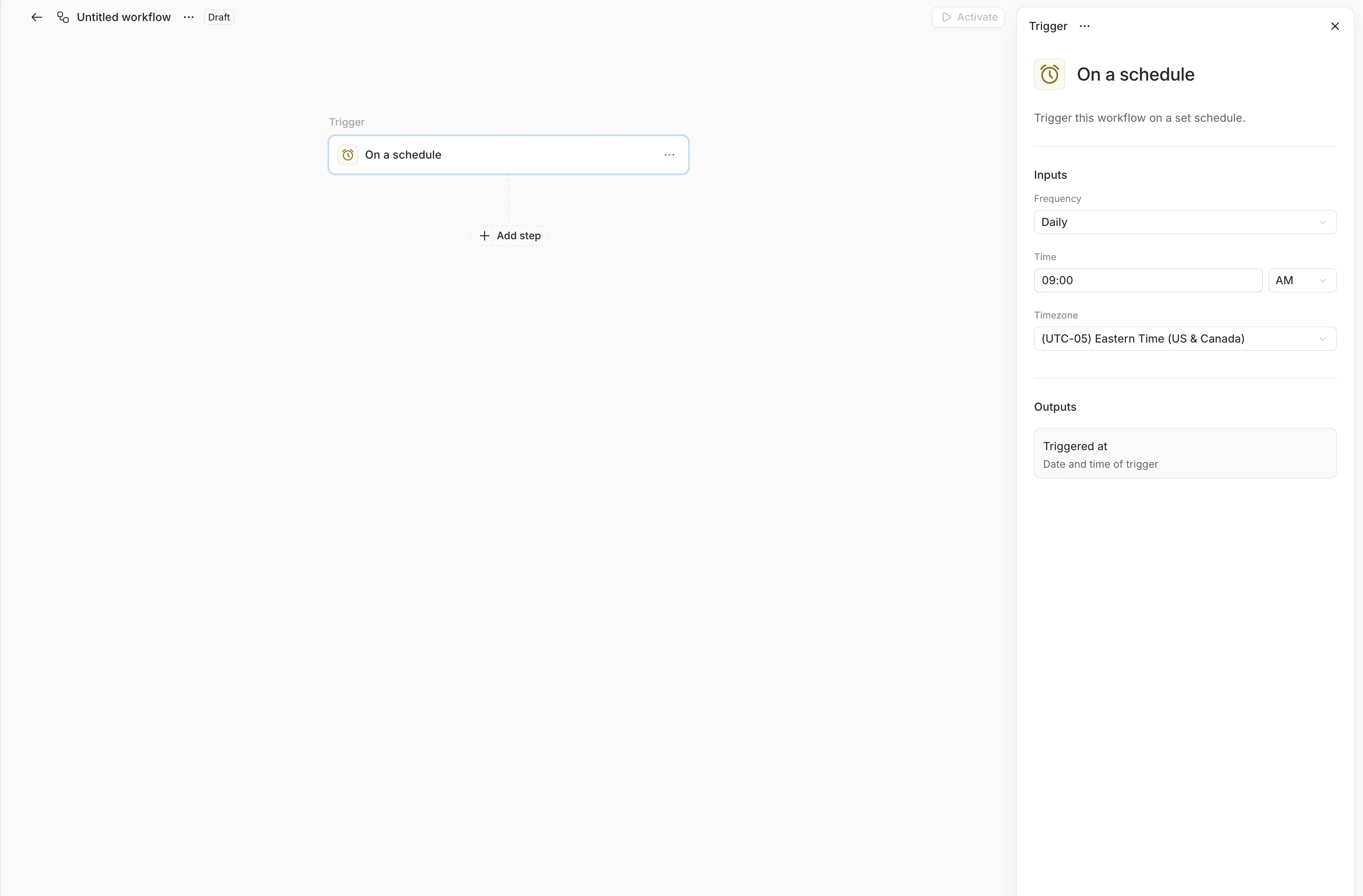
Task: Open the Trigger panel's more options menu
Action: (x=1084, y=26)
